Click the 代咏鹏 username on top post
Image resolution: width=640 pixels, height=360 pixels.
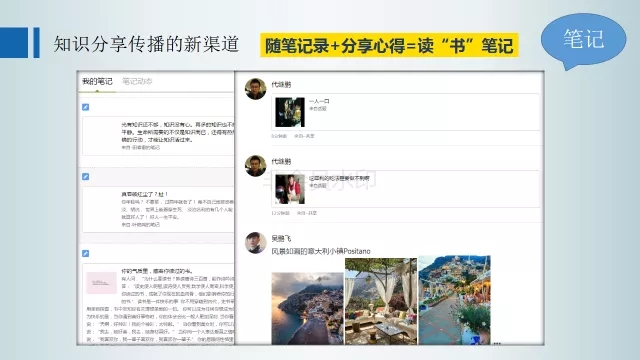coord(281,84)
